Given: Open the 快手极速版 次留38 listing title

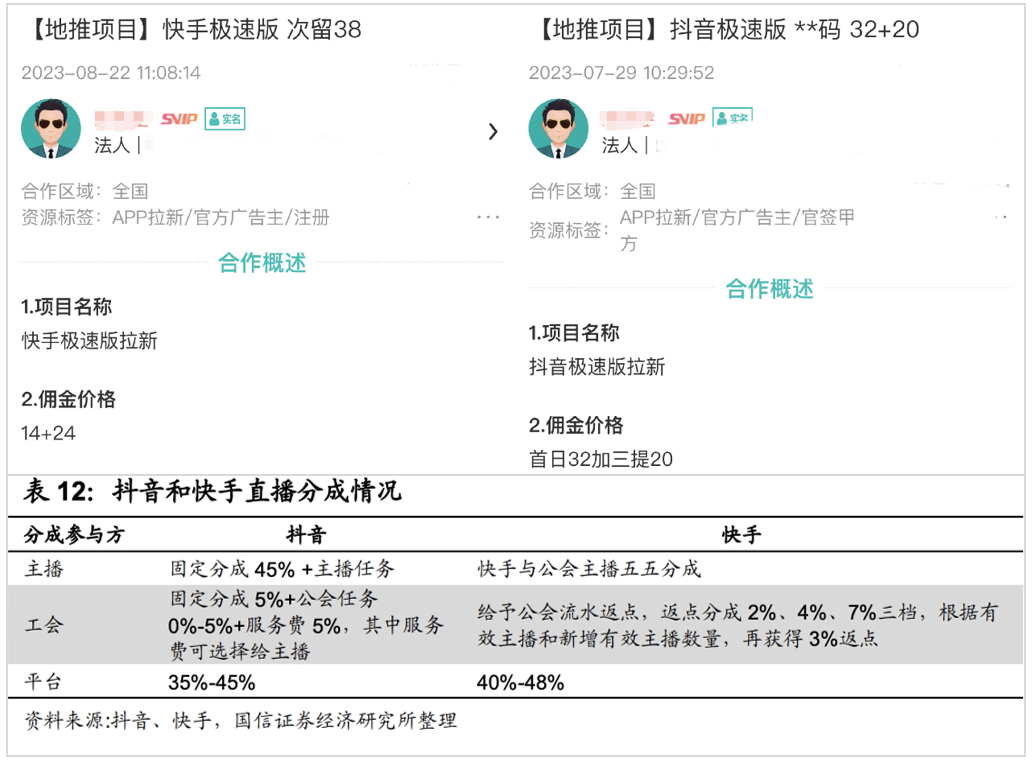Looking at the screenshot, I should (x=190, y=30).
